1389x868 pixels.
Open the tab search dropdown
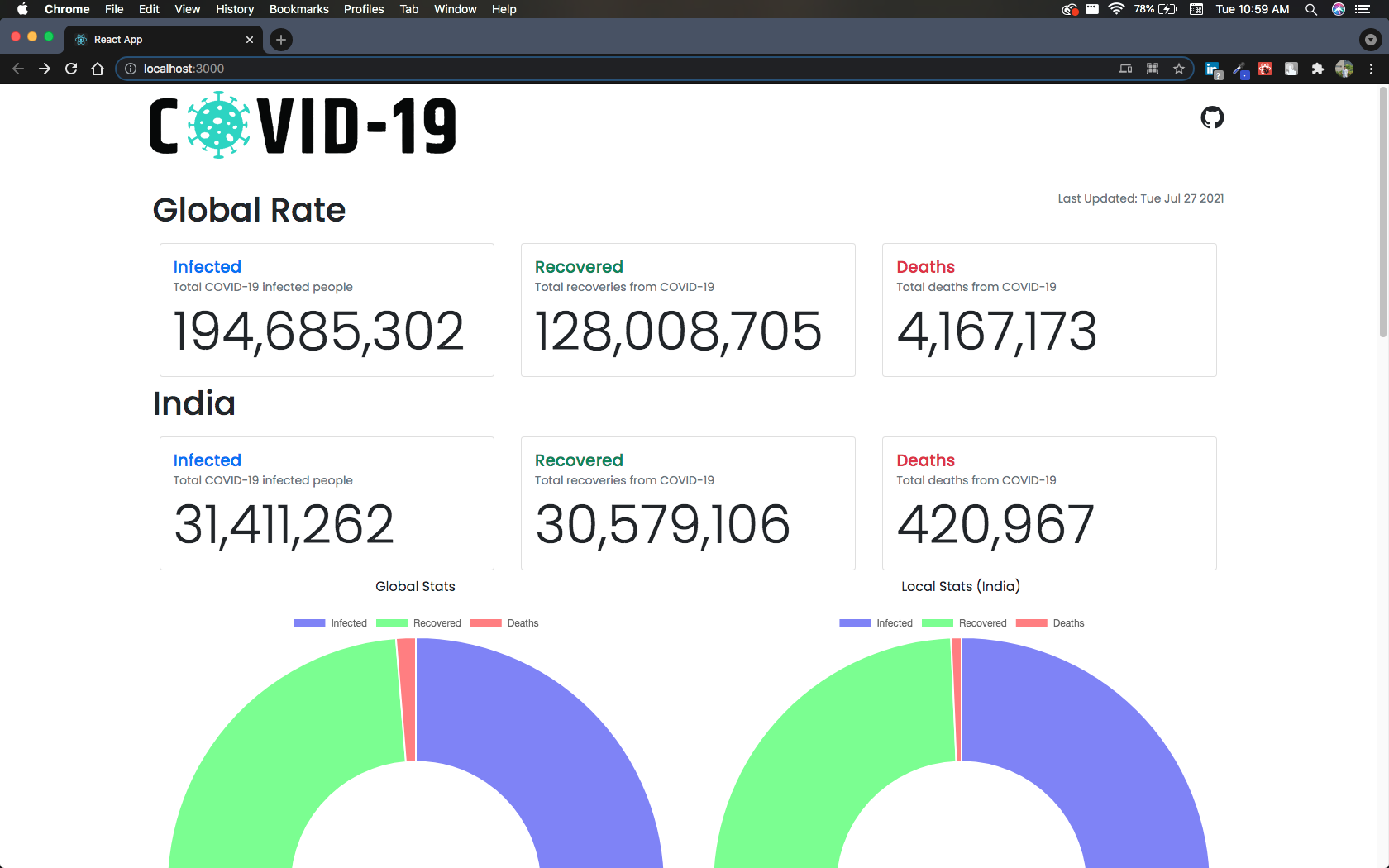click(x=1371, y=39)
